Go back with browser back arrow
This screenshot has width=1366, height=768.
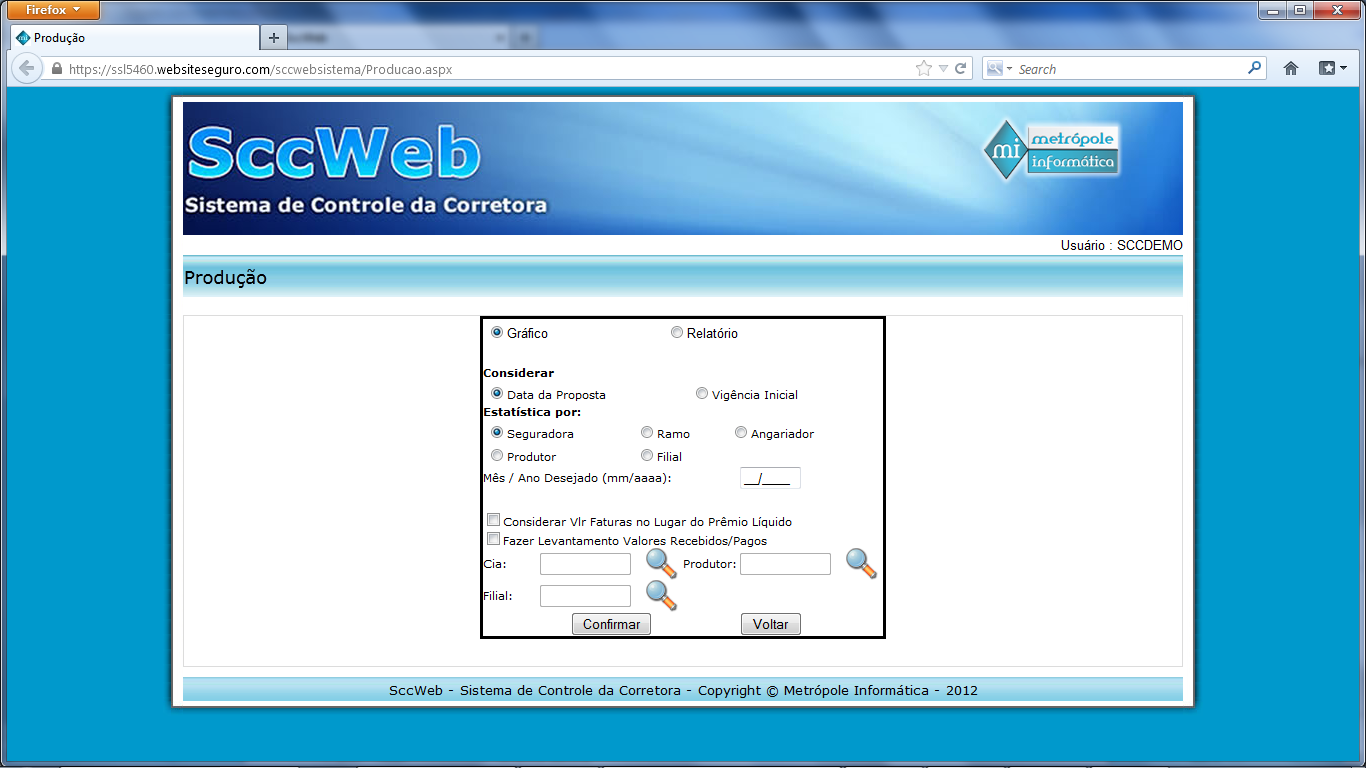coord(26,69)
